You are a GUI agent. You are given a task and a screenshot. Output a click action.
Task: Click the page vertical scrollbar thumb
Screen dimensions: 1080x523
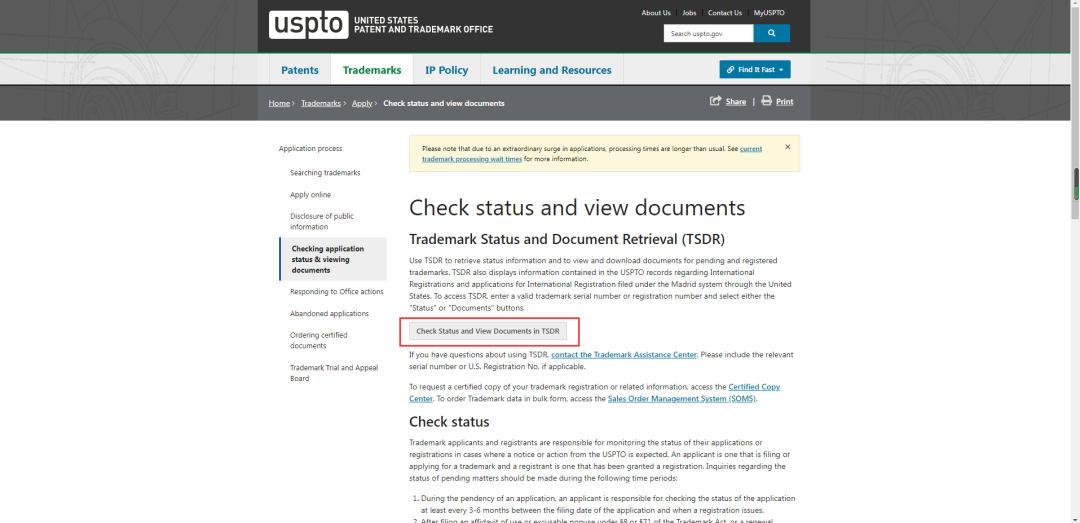click(1076, 183)
